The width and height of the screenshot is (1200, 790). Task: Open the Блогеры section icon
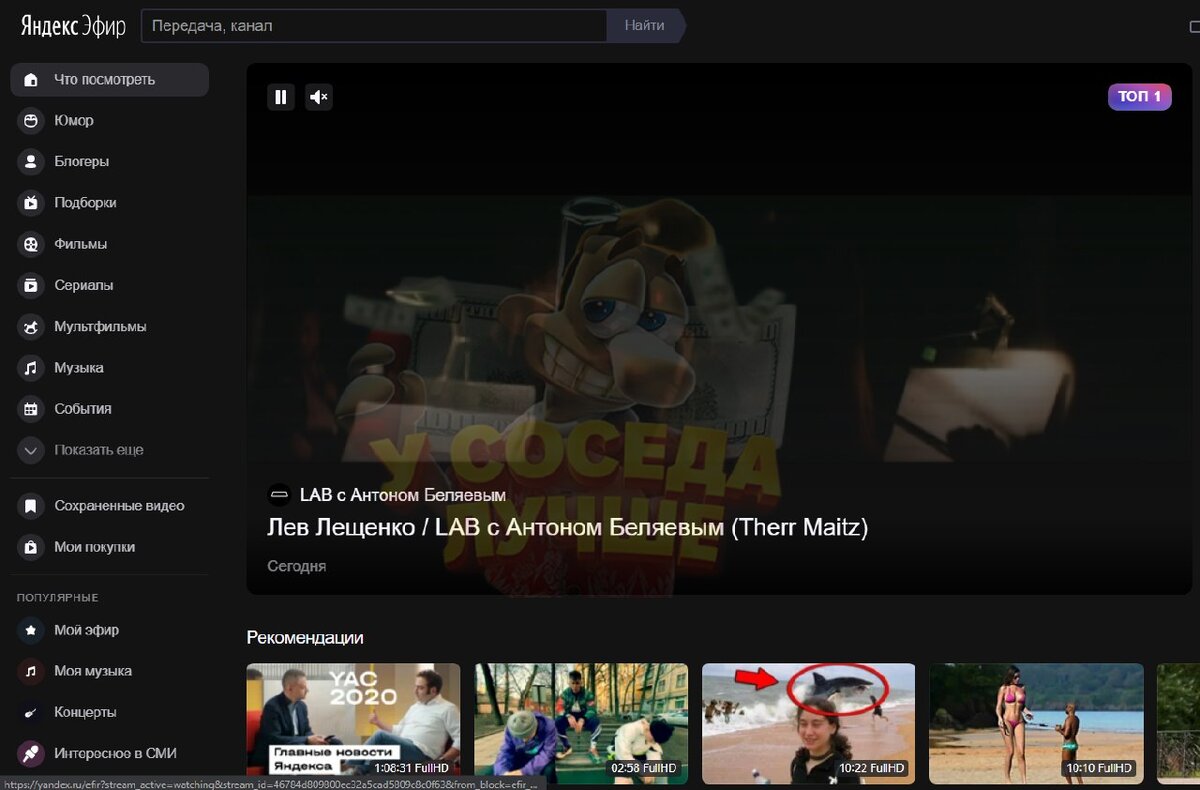(31, 162)
